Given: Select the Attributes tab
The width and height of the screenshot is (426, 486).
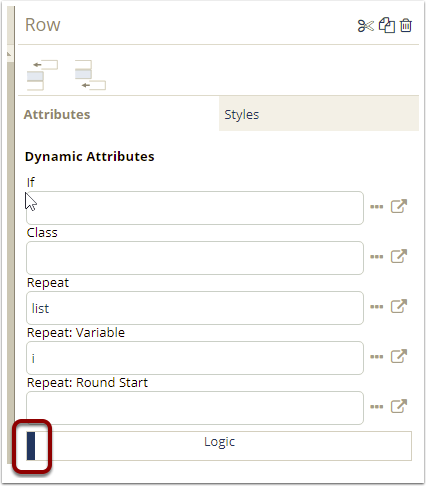Looking at the screenshot, I should (x=119, y=114).
